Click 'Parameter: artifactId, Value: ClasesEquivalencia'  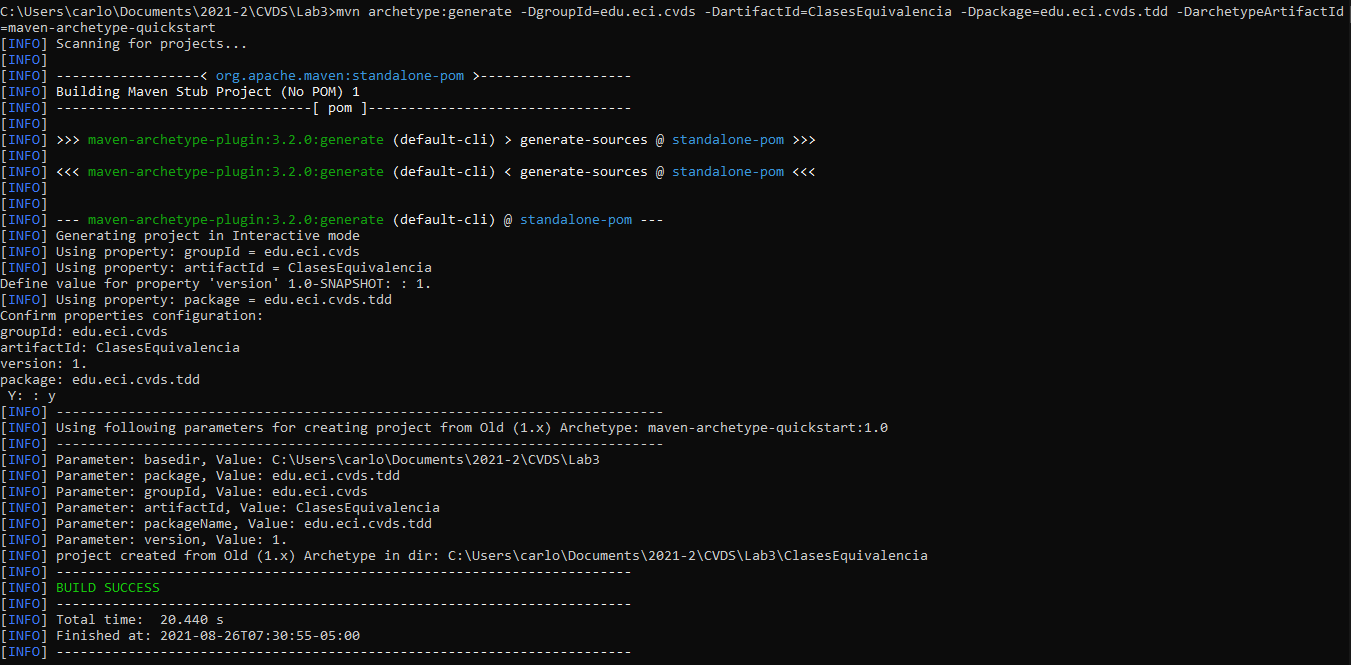tap(248, 508)
